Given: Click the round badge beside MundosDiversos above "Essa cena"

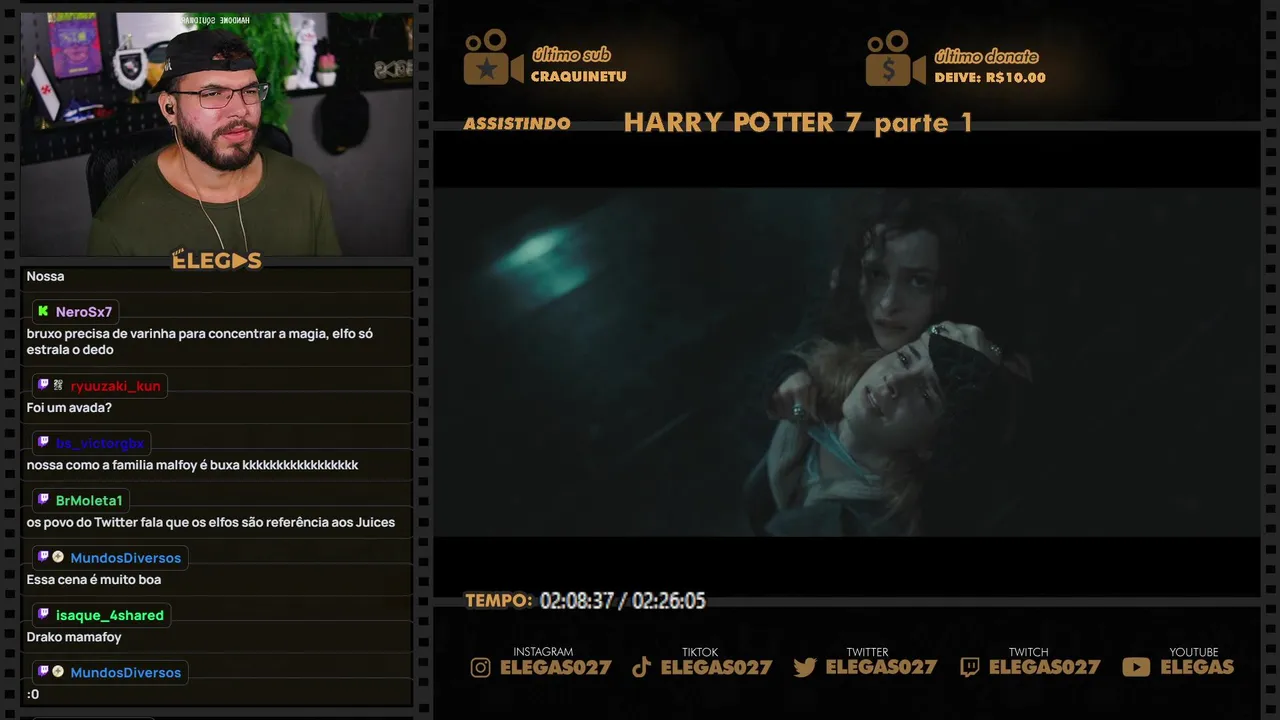Looking at the screenshot, I should click(58, 556).
